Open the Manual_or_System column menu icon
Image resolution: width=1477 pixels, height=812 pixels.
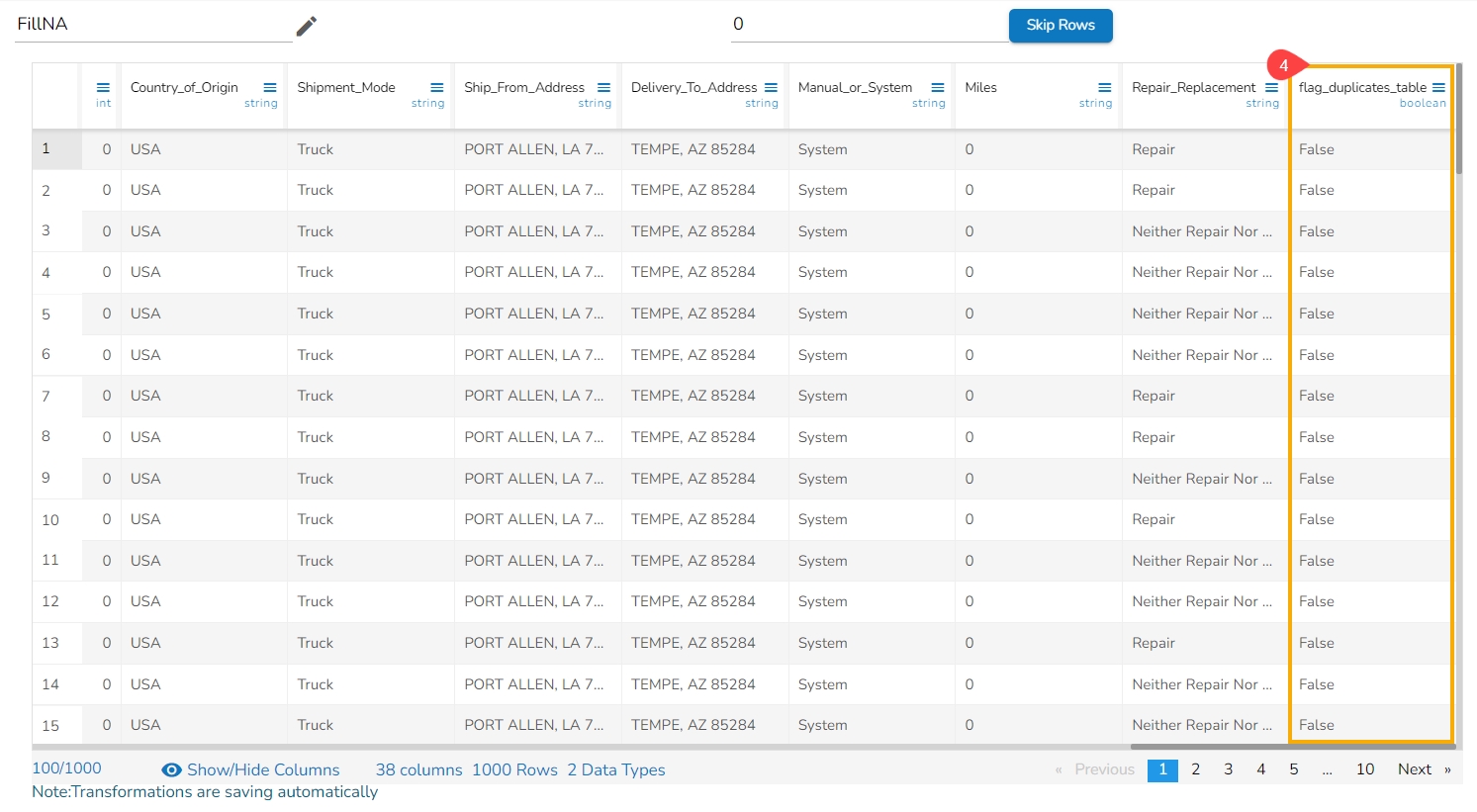[938, 88]
